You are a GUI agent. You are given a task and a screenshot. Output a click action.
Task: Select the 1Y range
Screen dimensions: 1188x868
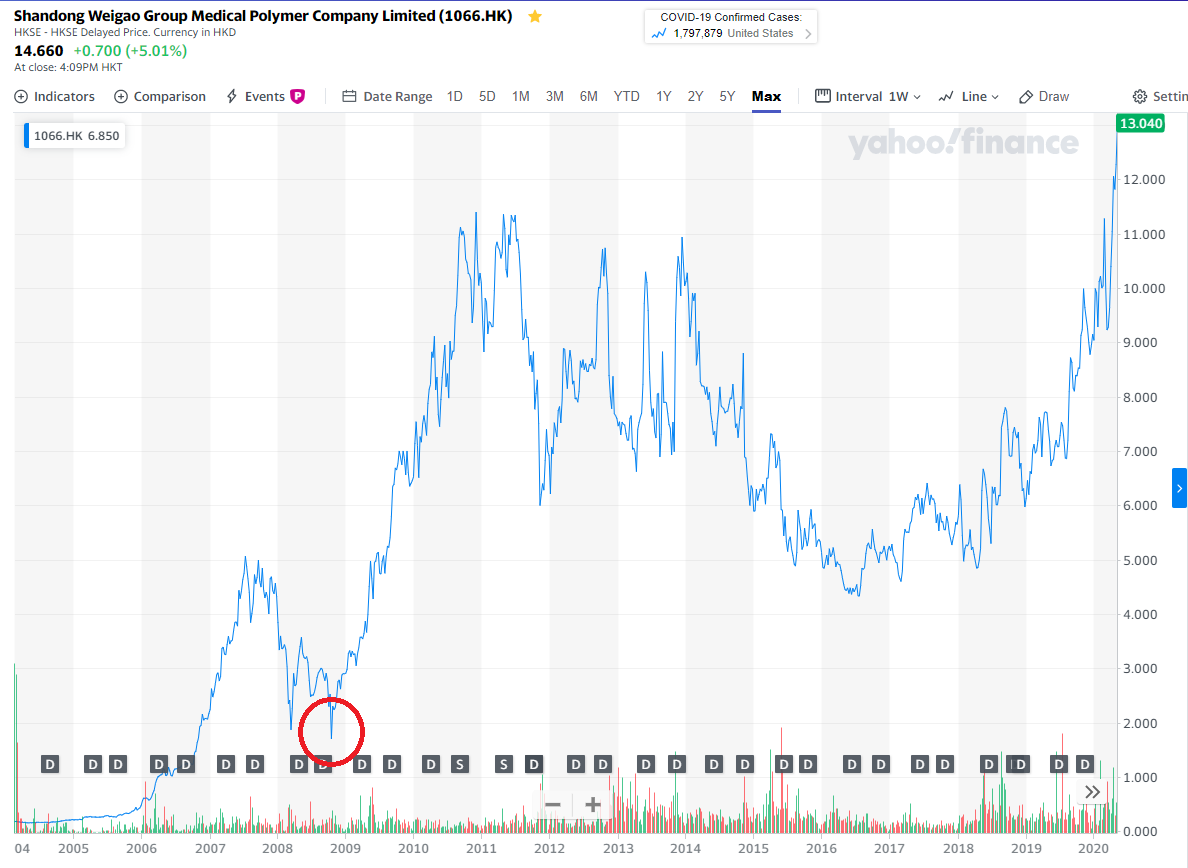[664, 96]
